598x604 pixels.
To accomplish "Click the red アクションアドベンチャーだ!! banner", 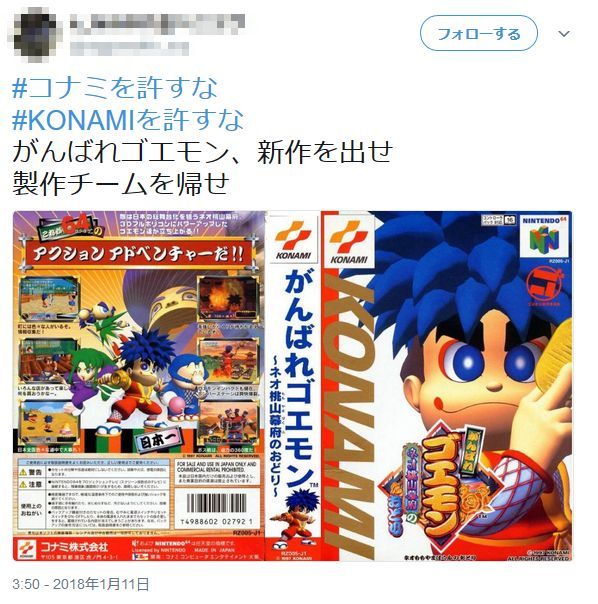I will pyautogui.click(x=139, y=255).
